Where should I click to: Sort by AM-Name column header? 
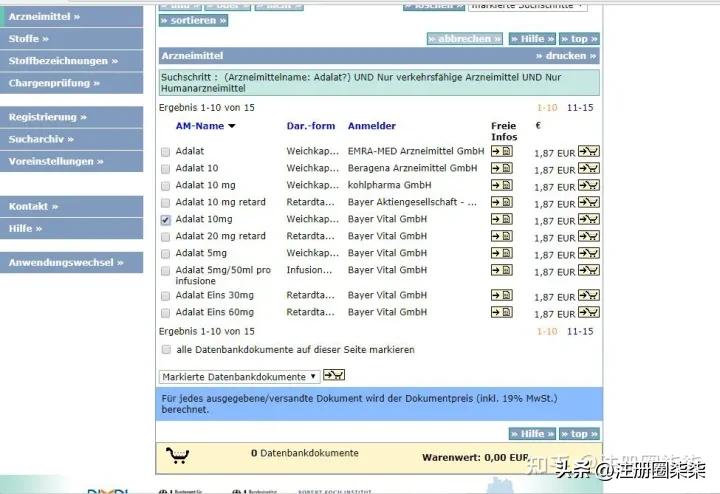point(200,126)
